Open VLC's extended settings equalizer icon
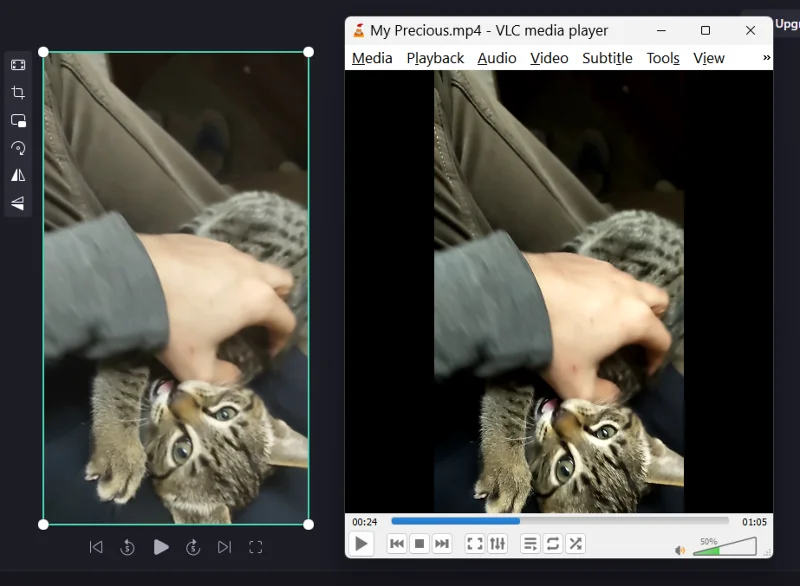800x586 pixels. point(499,544)
